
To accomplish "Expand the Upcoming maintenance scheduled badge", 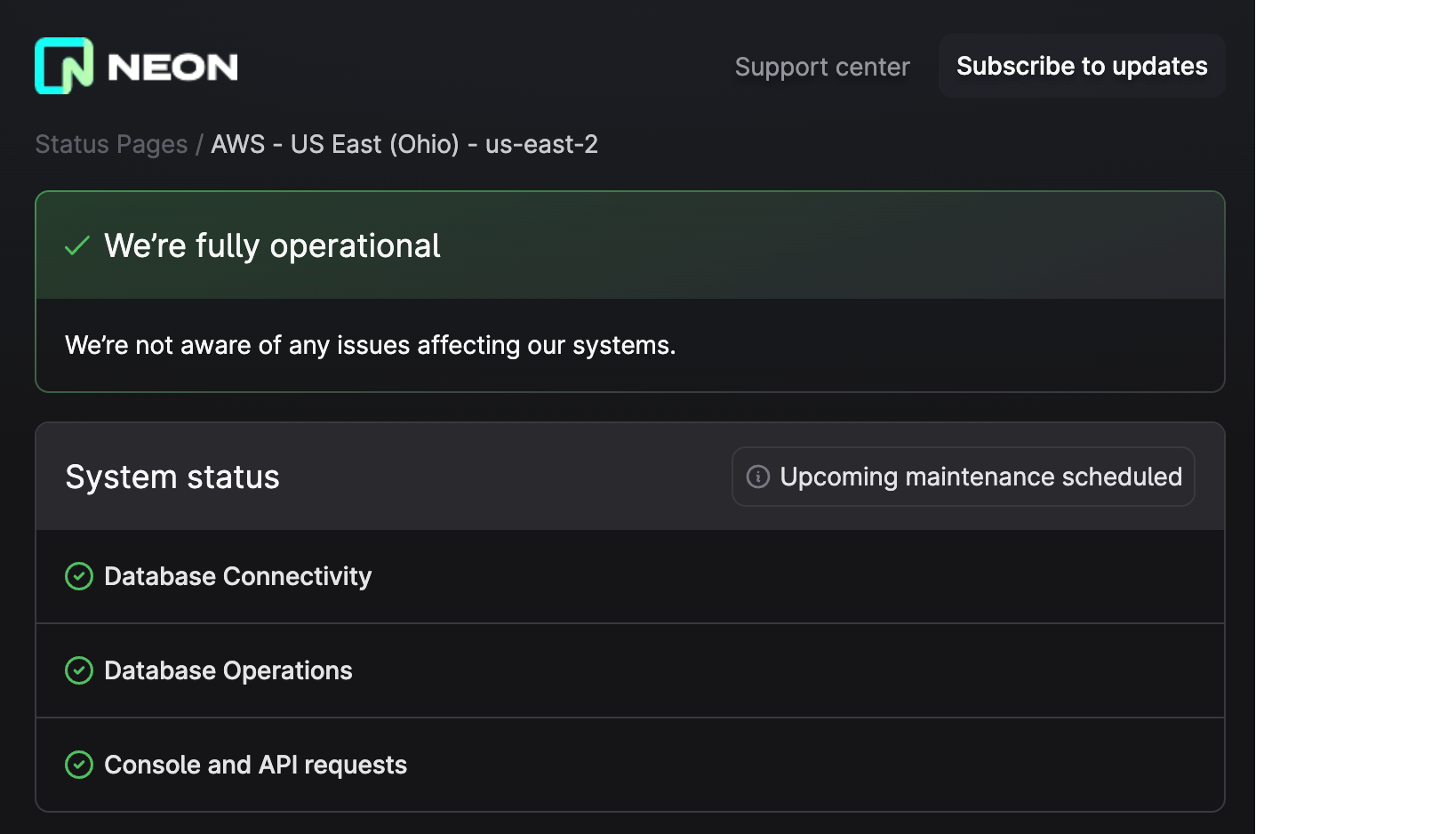I will pyautogui.click(x=963, y=477).
